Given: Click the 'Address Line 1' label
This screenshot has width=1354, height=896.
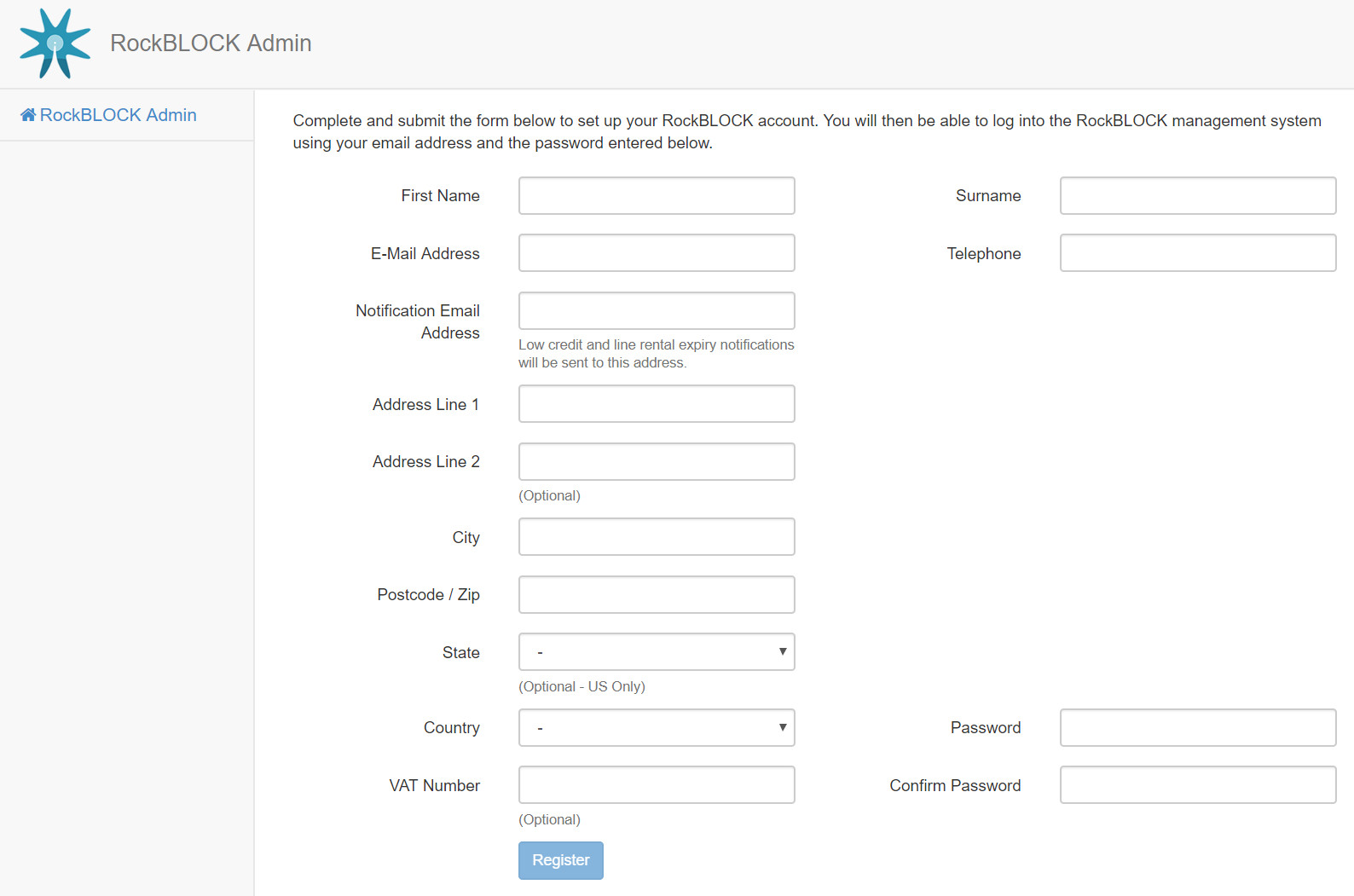Looking at the screenshot, I should click(x=426, y=404).
